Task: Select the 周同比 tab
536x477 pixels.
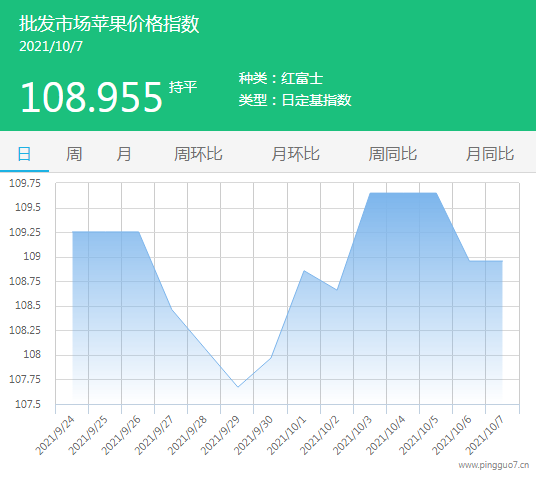Action: point(392,154)
